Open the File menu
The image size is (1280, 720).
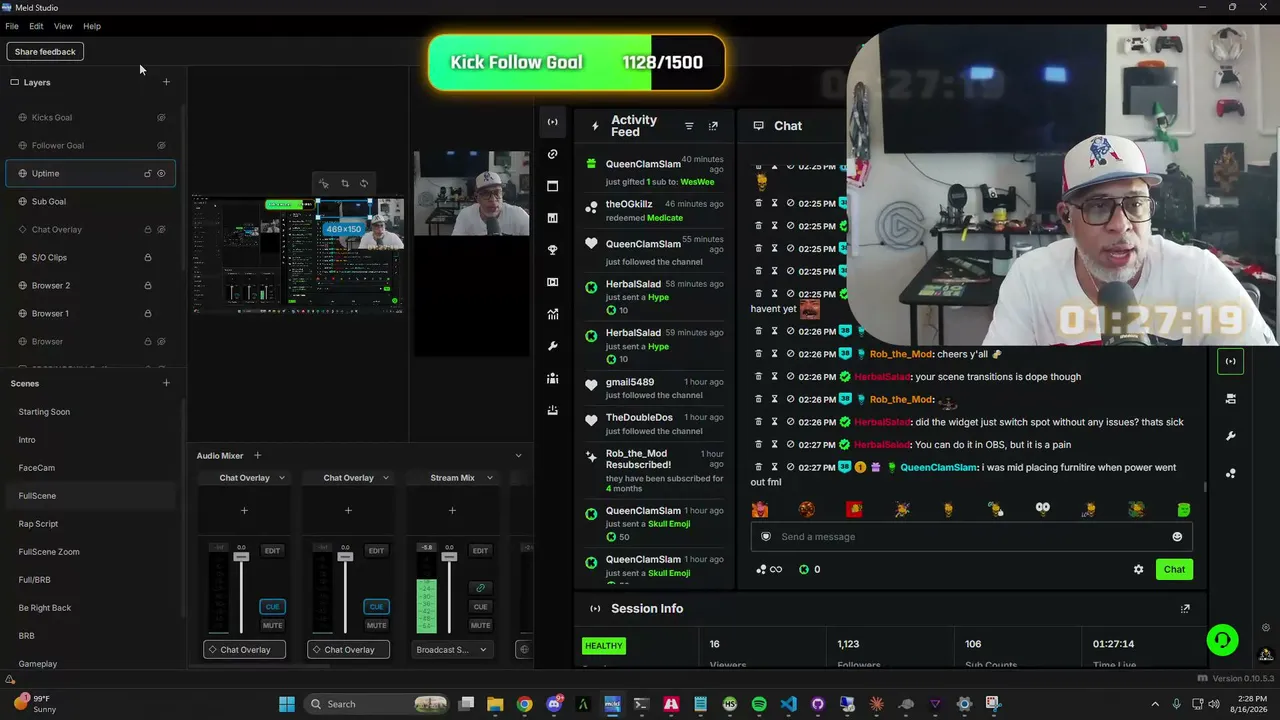point(12,26)
